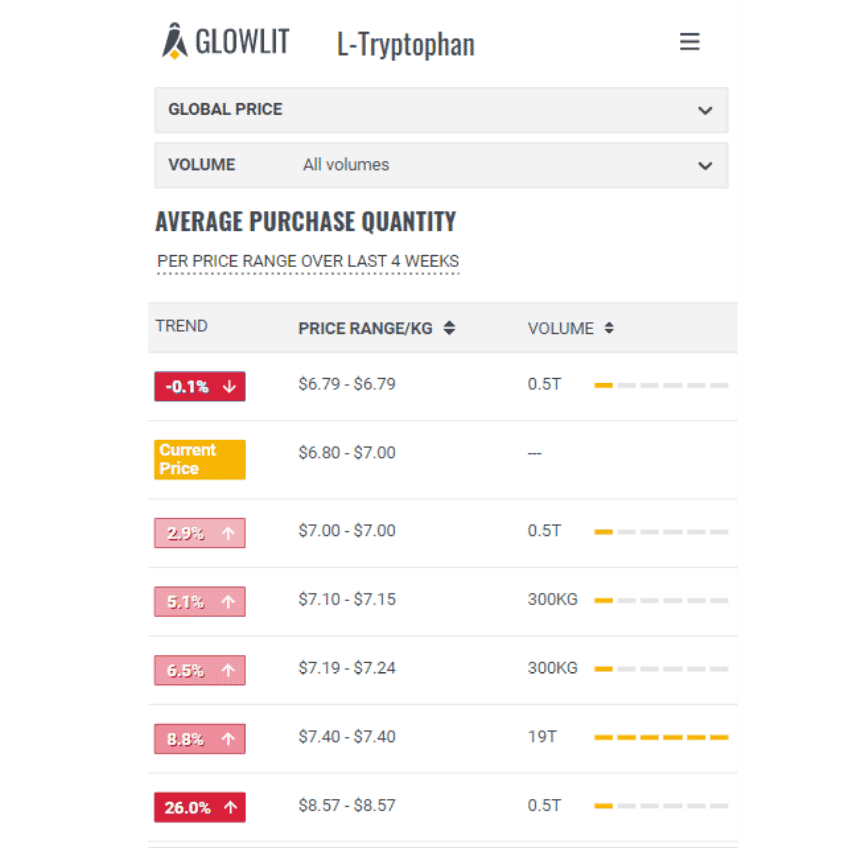Click the Current Price yellow badge
The width and height of the screenshot is (843, 864).
(199, 459)
